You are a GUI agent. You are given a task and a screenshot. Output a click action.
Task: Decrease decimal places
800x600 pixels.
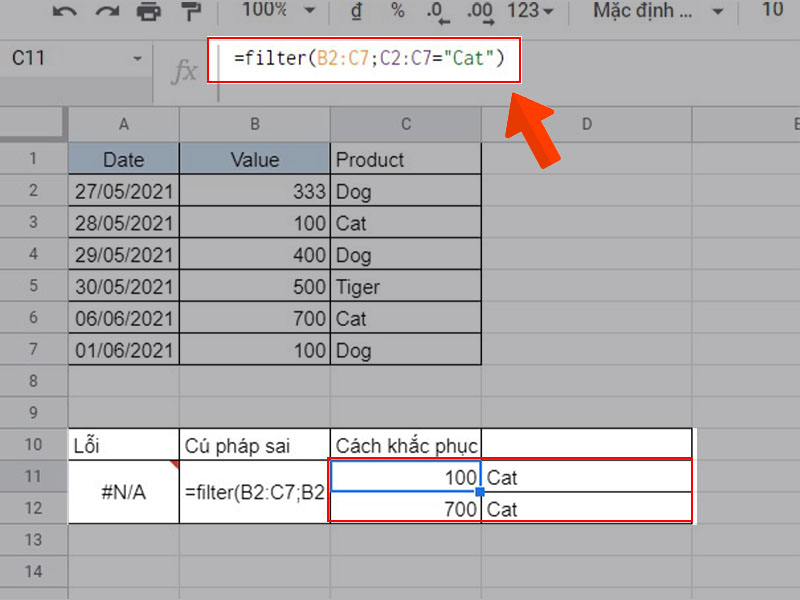(438, 13)
